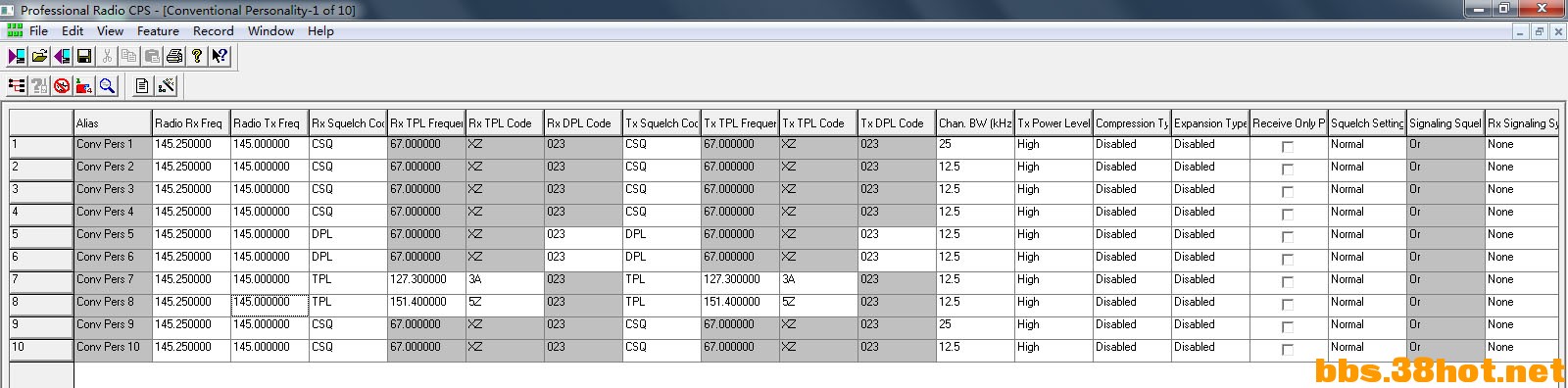Toggle Receive Only checkbox for Conv Pers 7
The height and width of the screenshot is (388, 1568).
click(1288, 282)
